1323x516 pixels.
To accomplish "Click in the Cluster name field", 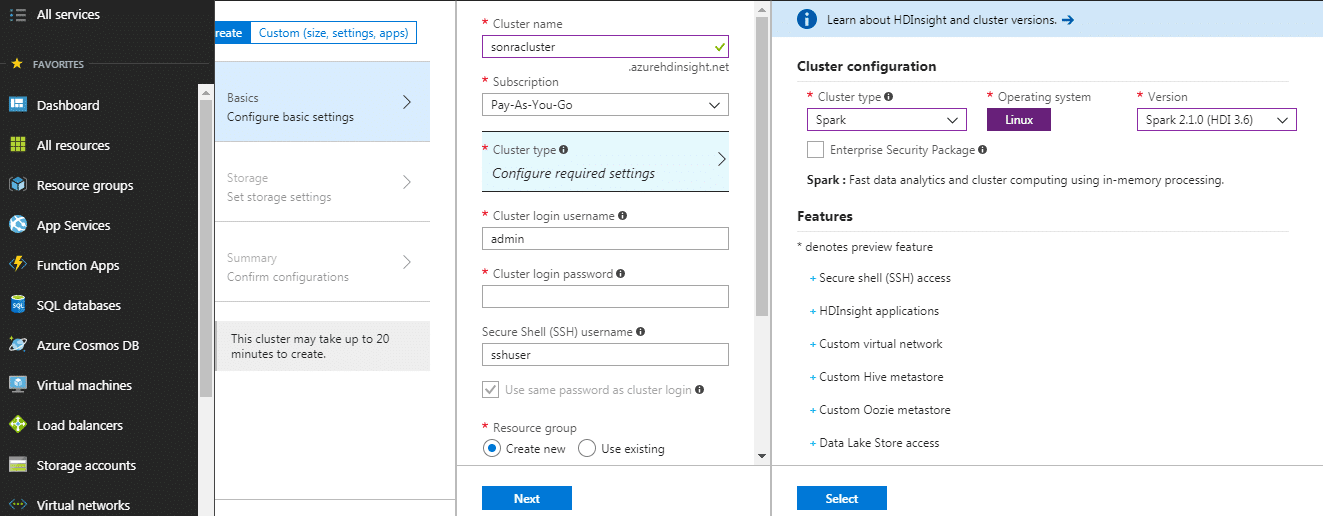I will (605, 46).
